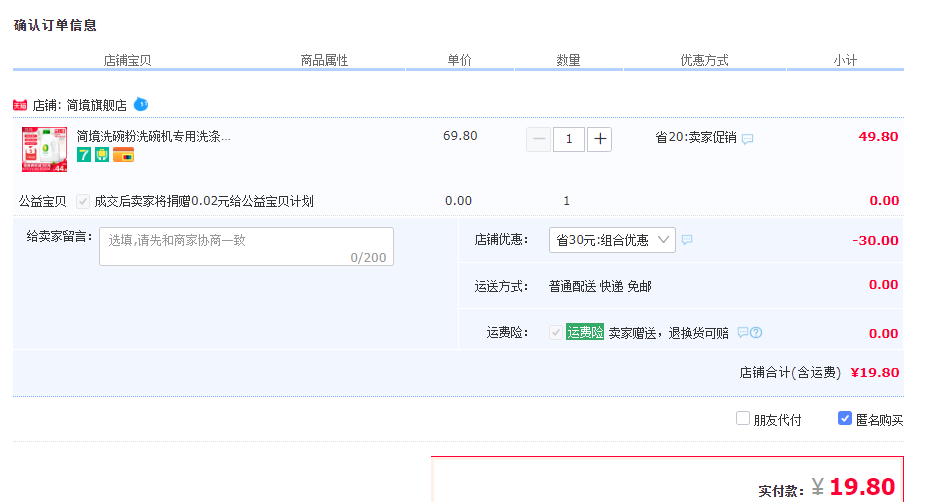937x502 pixels.
Task: Click the 卖家赠送，退换货可赔 text
Action: (x=669, y=333)
